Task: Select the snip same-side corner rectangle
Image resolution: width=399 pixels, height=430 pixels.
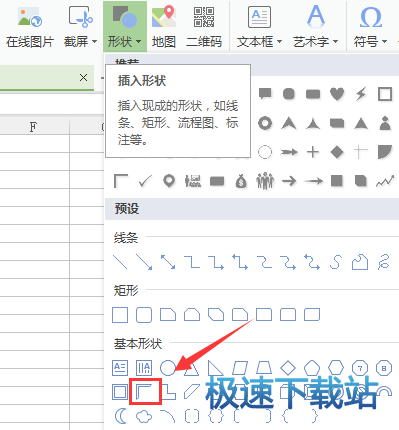Action: pos(192,315)
